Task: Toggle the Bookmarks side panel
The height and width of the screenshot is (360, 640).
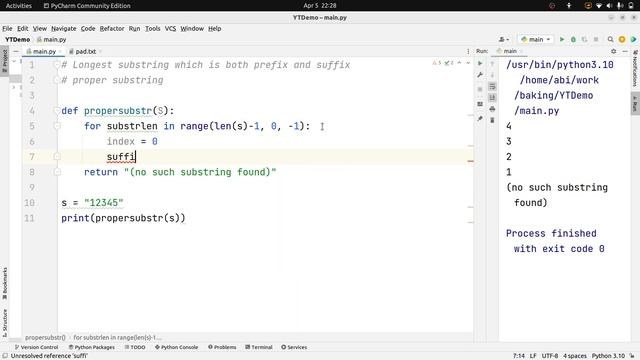Action: point(5,284)
